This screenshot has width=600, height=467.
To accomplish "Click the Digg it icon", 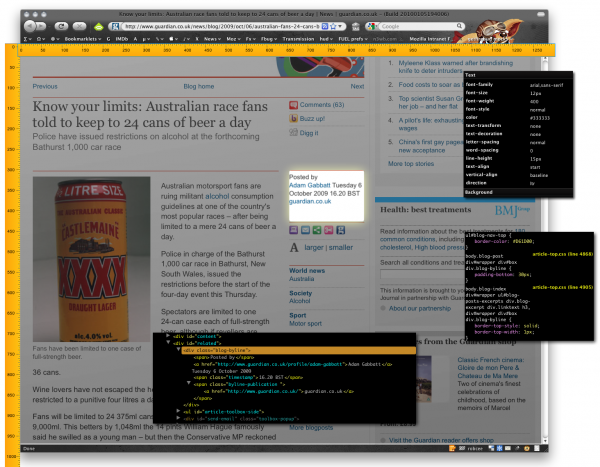I will coord(293,132).
